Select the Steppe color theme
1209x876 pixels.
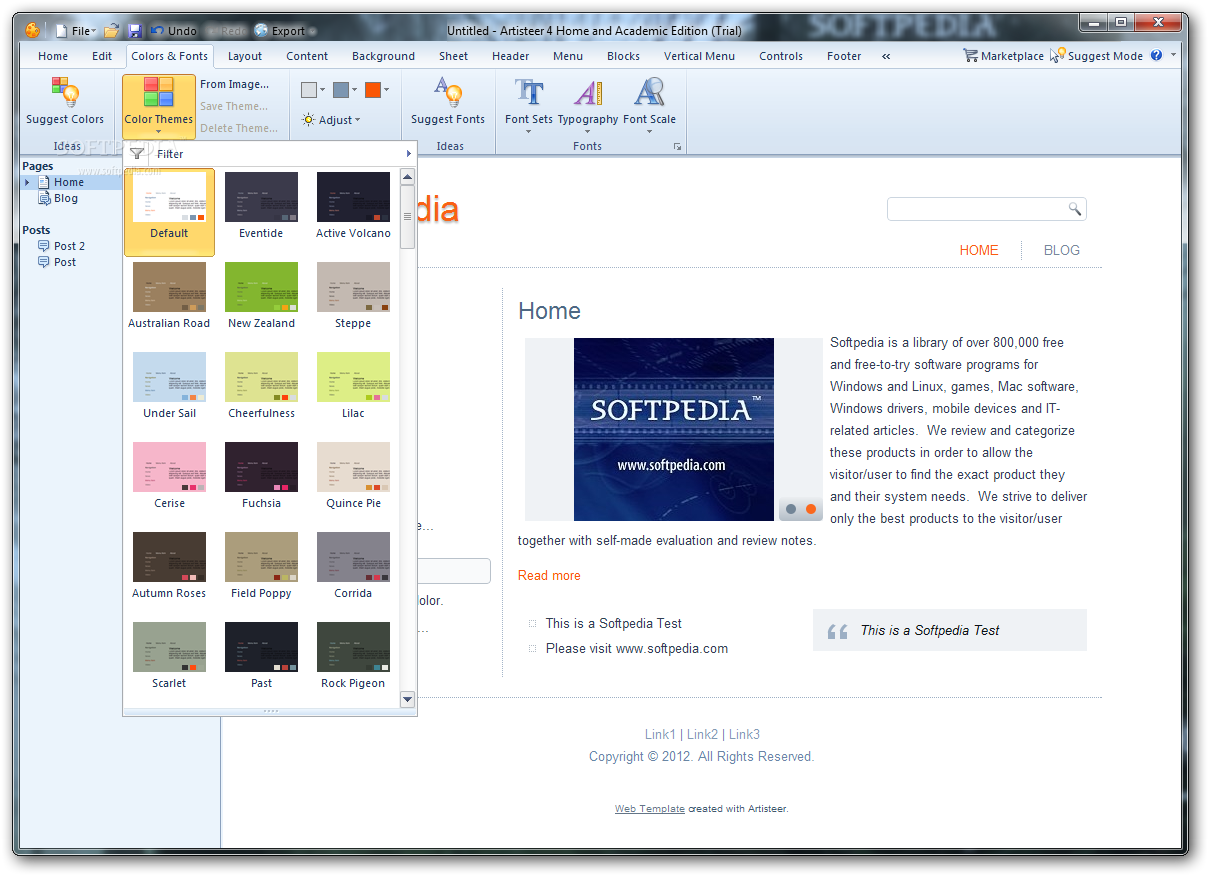pyautogui.click(x=353, y=296)
